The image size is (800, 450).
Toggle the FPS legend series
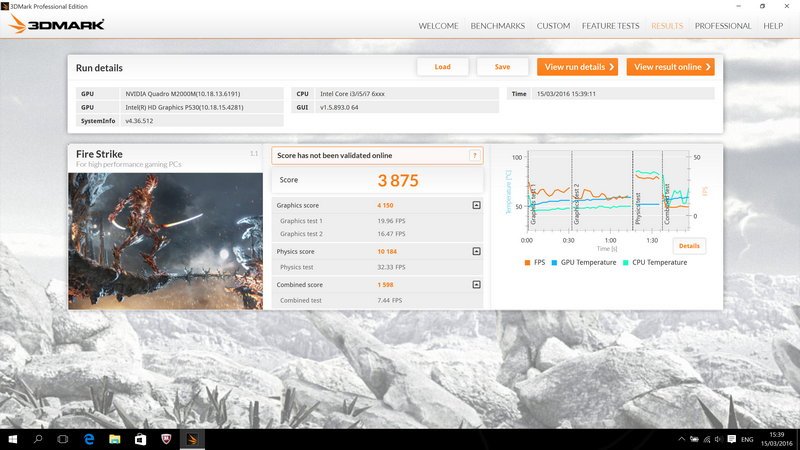point(535,262)
